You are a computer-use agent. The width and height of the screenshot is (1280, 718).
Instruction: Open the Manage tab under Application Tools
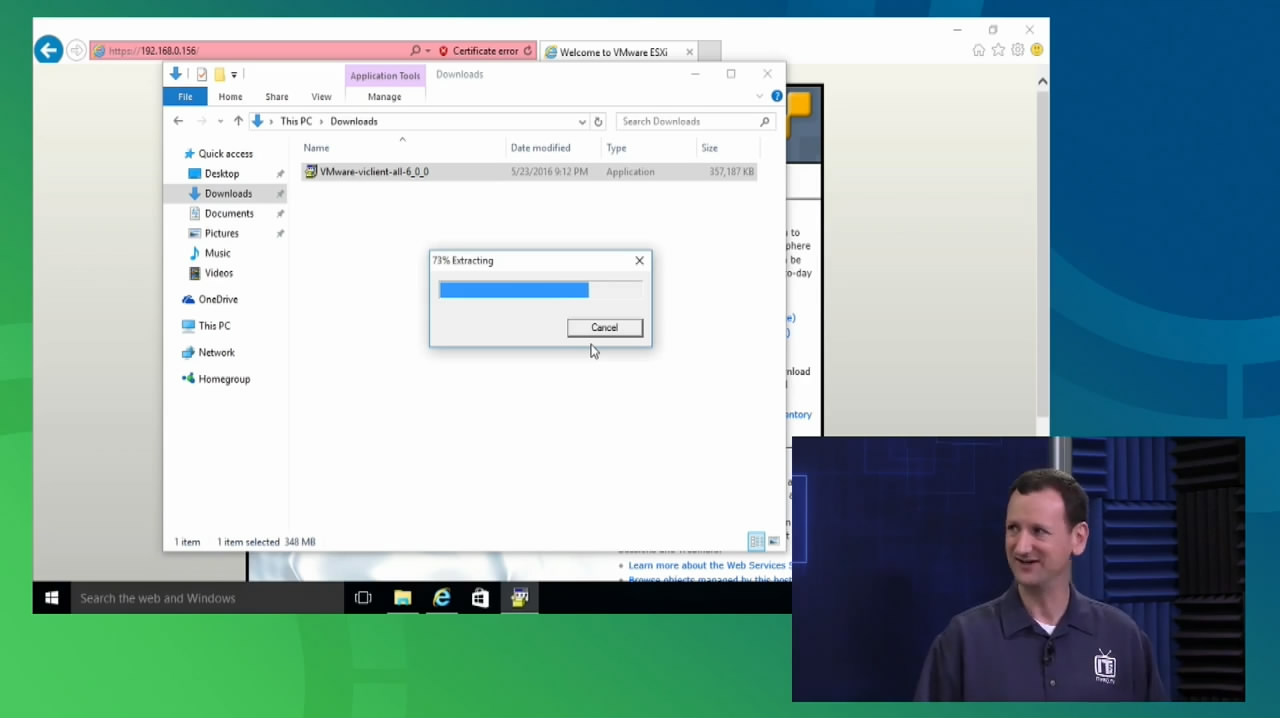click(384, 97)
